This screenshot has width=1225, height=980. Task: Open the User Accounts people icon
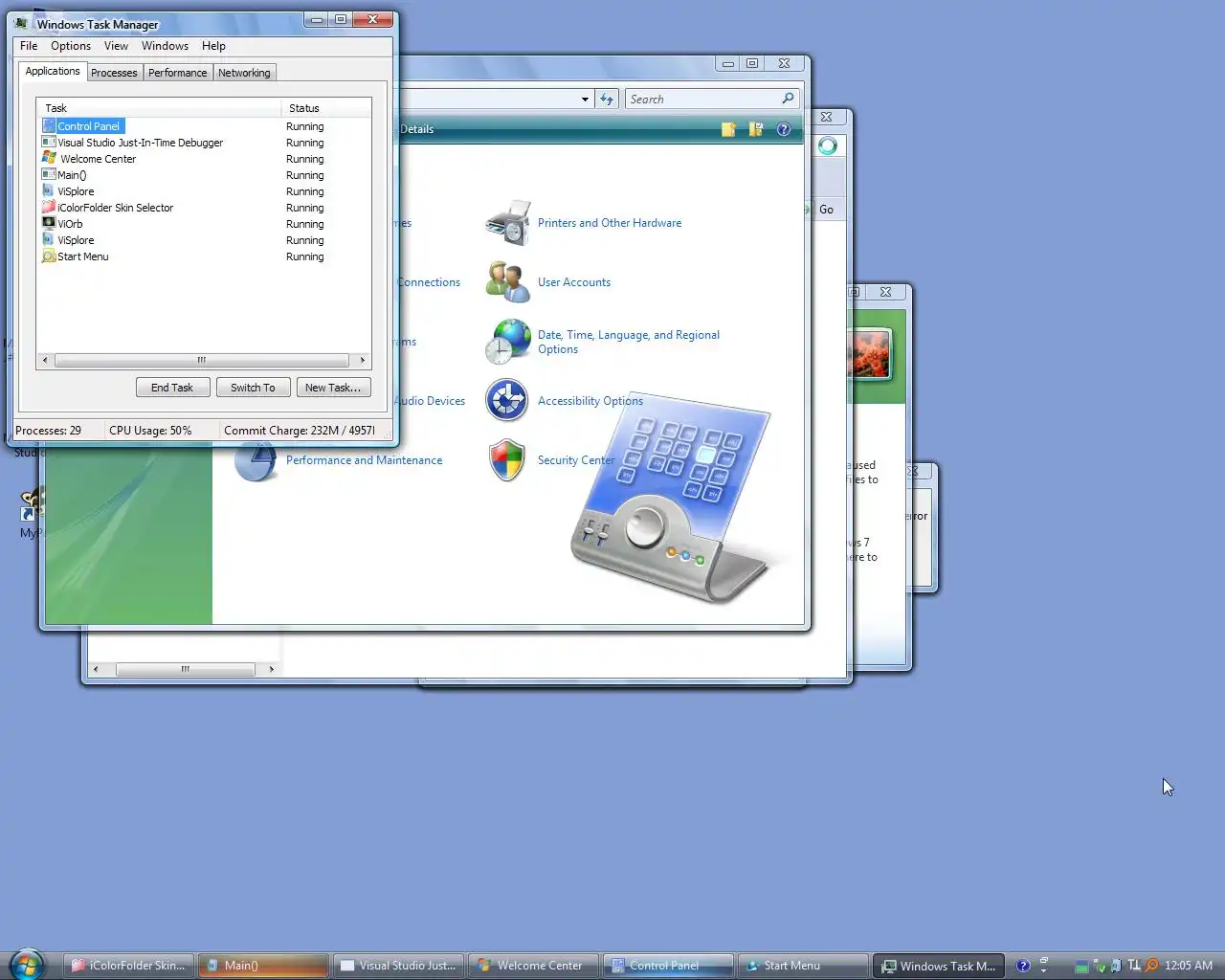coord(508,282)
